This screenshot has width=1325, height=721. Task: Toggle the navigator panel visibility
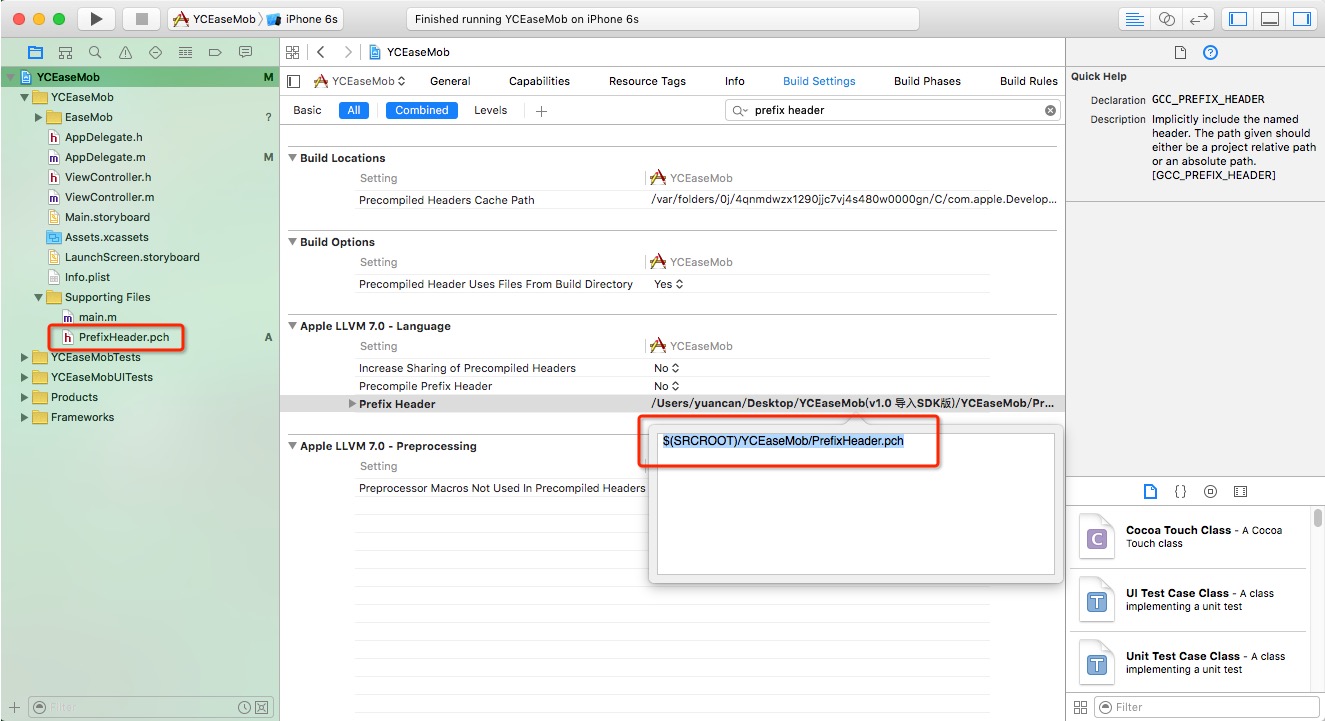click(x=1238, y=19)
